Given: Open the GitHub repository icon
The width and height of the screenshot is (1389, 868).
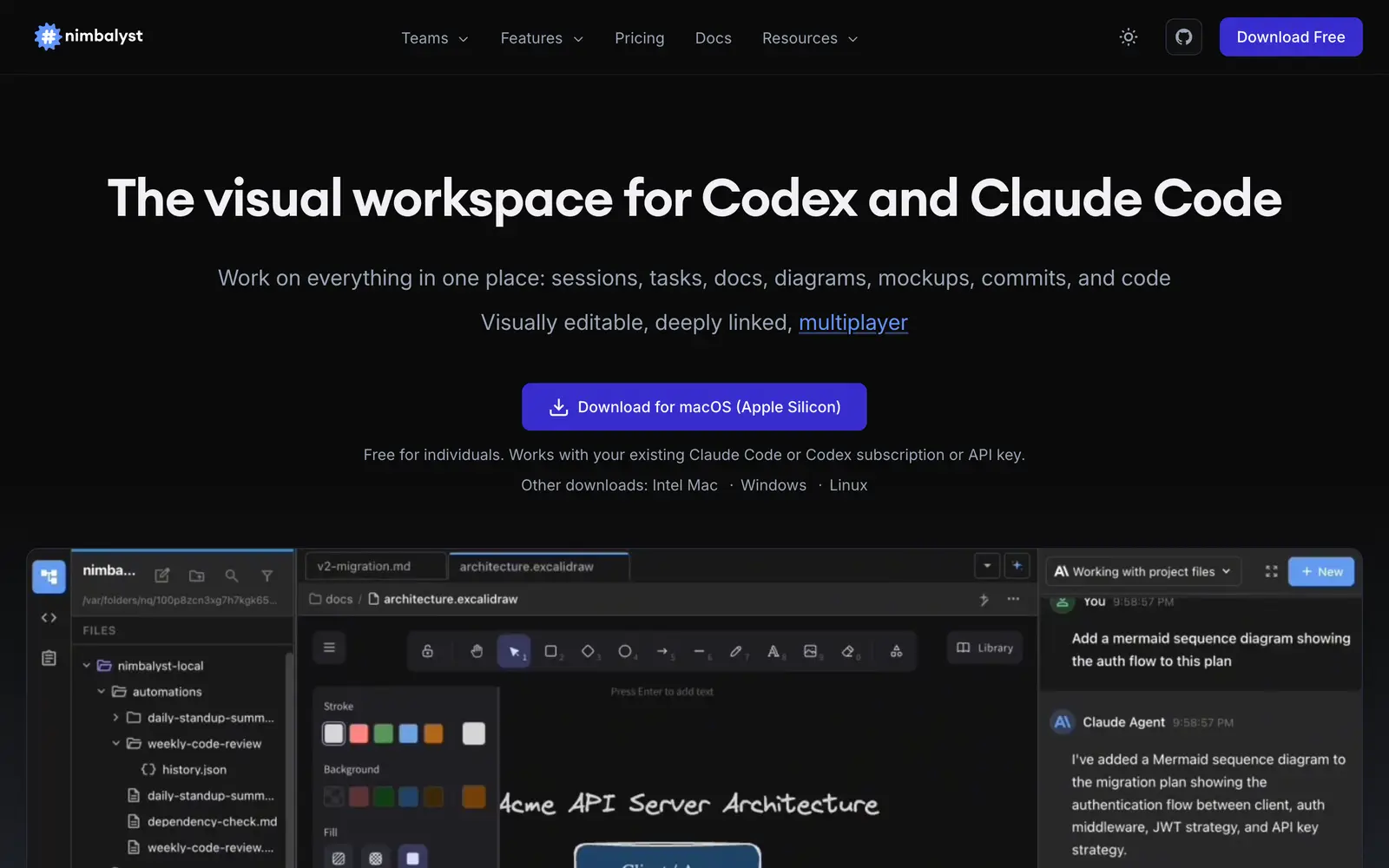Looking at the screenshot, I should [x=1183, y=37].
